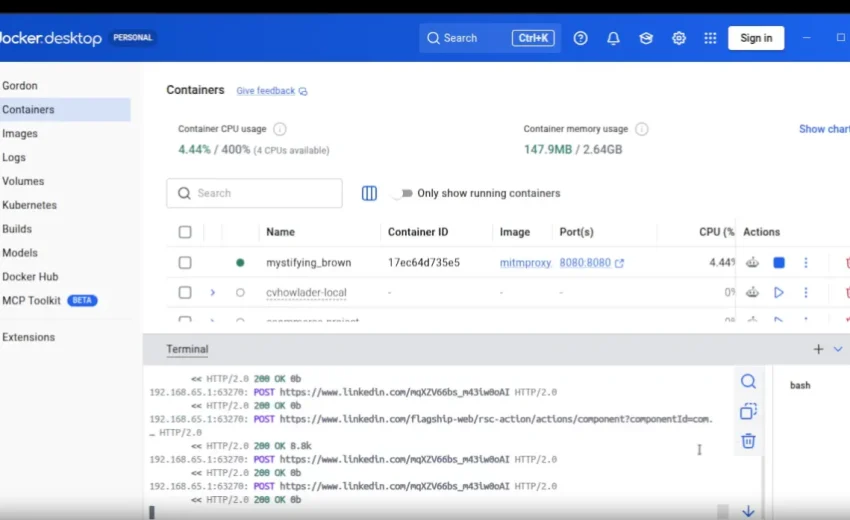The width and height of the screenshot is (850, 520).
Task: Open more actions menu for cvhowlader-local
Action: click(806, 292)
